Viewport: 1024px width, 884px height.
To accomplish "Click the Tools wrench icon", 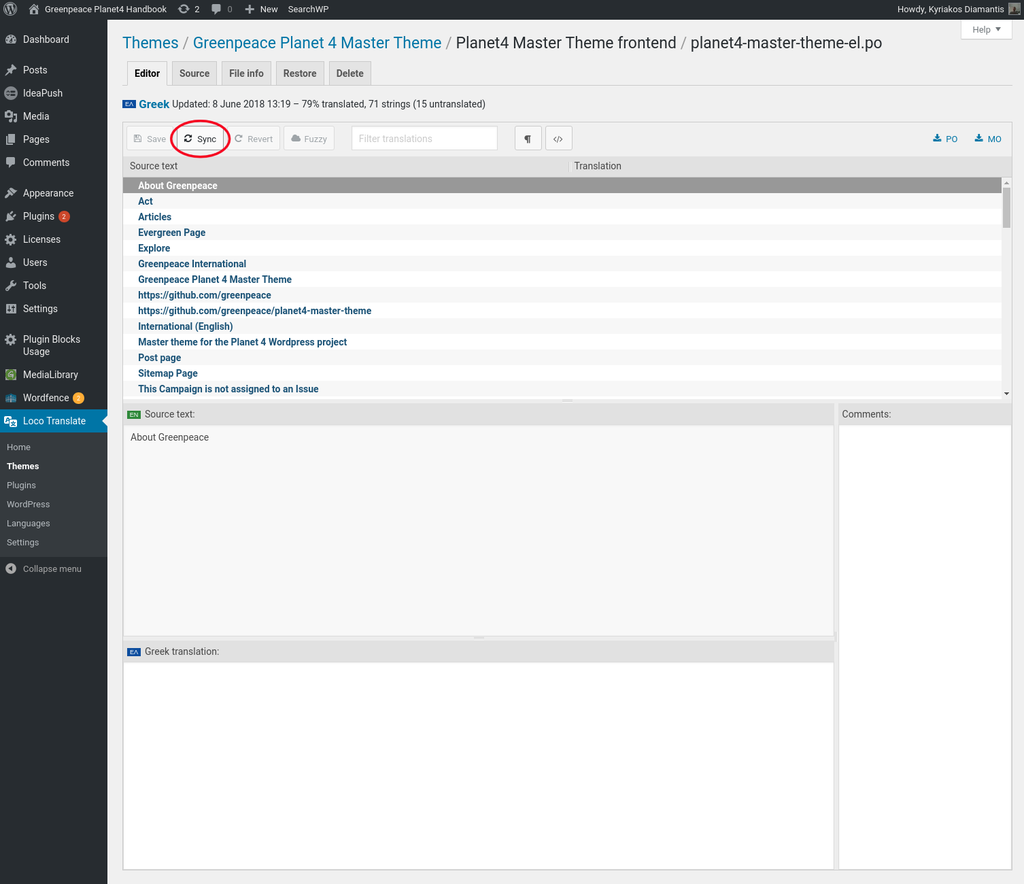I will pos(11,285).
